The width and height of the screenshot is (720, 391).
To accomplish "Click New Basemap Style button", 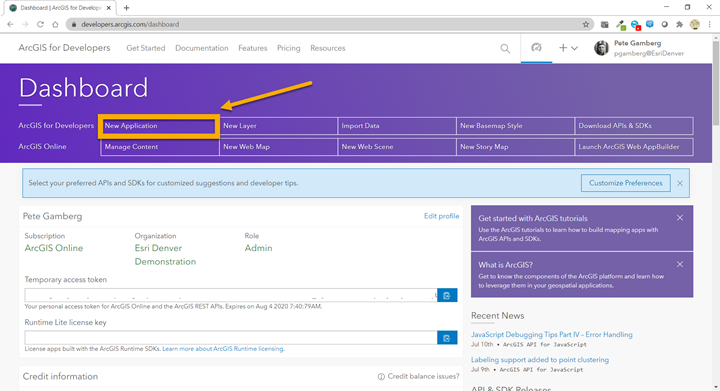I will point(515,126).
